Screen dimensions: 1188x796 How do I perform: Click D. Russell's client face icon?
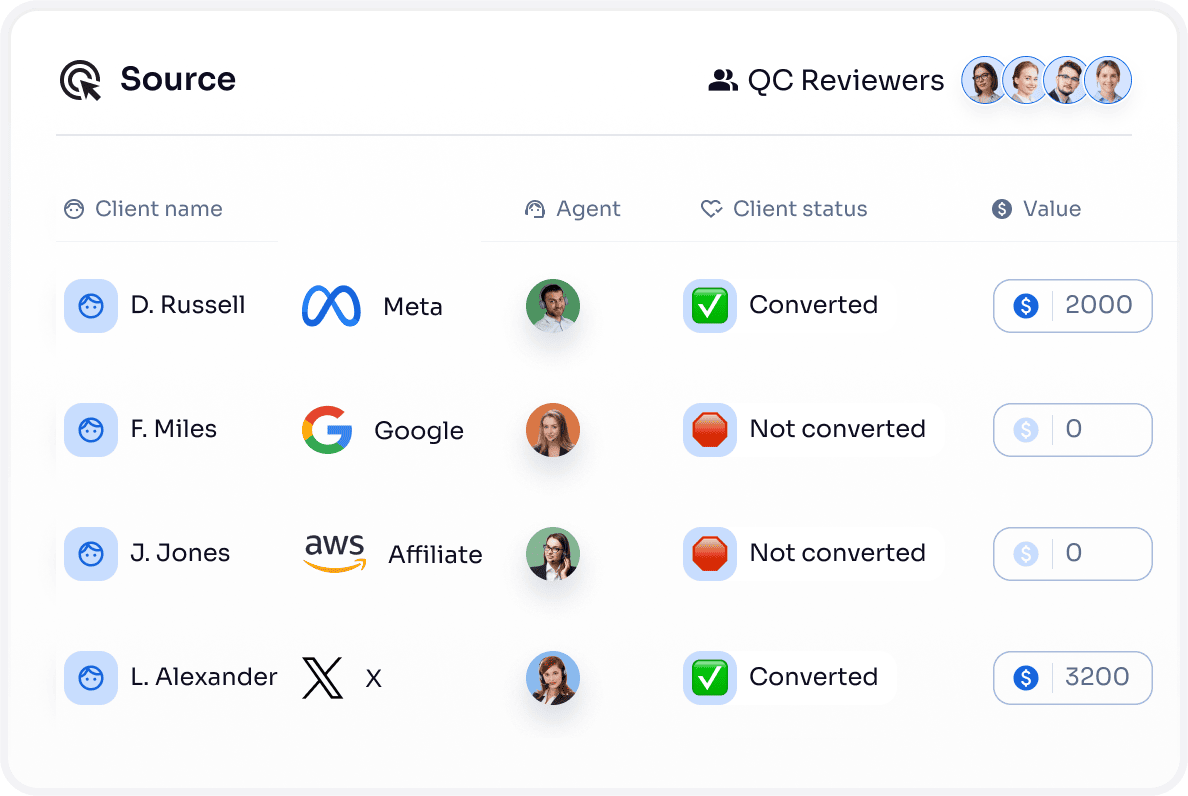pos(91,306)
